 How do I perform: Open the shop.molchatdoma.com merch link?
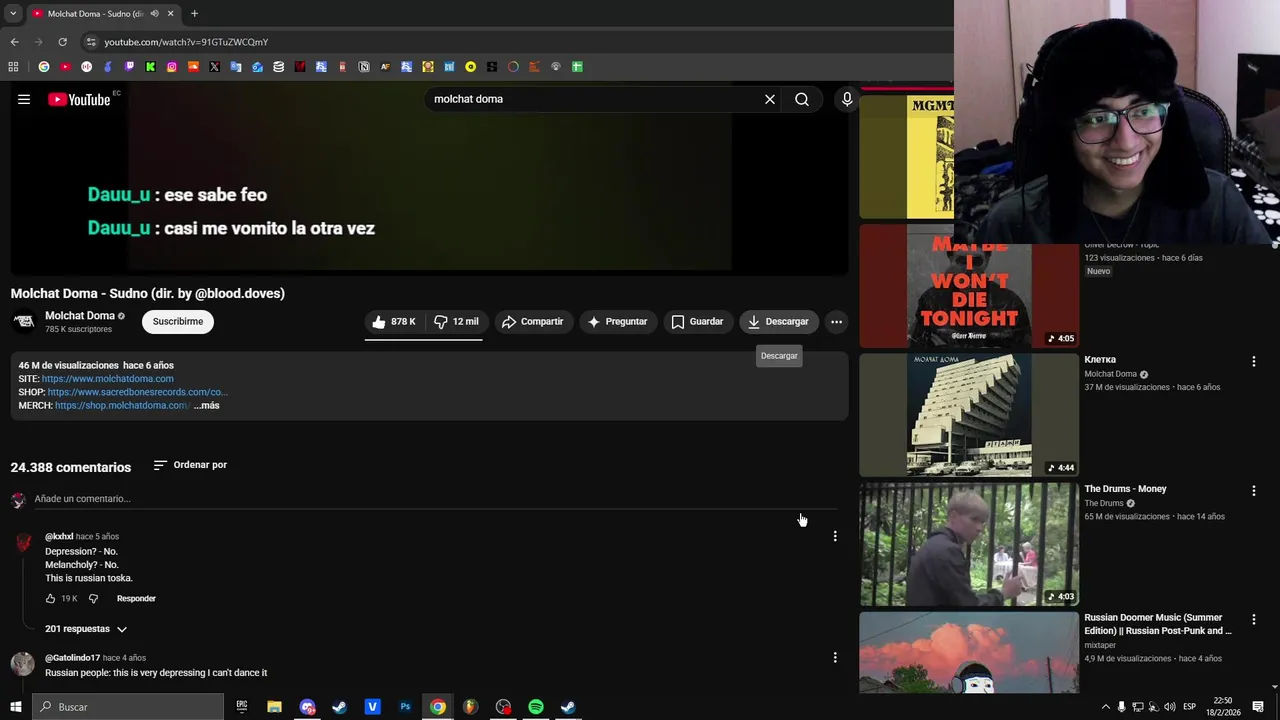[121, 405]
